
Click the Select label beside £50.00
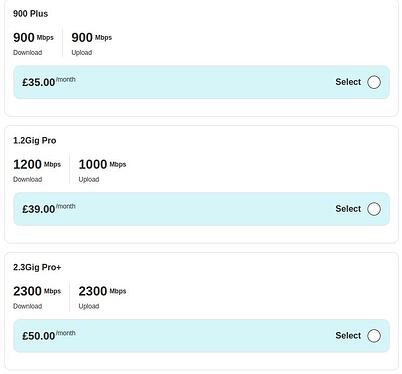pyautogui.click(x=348, y=335)
